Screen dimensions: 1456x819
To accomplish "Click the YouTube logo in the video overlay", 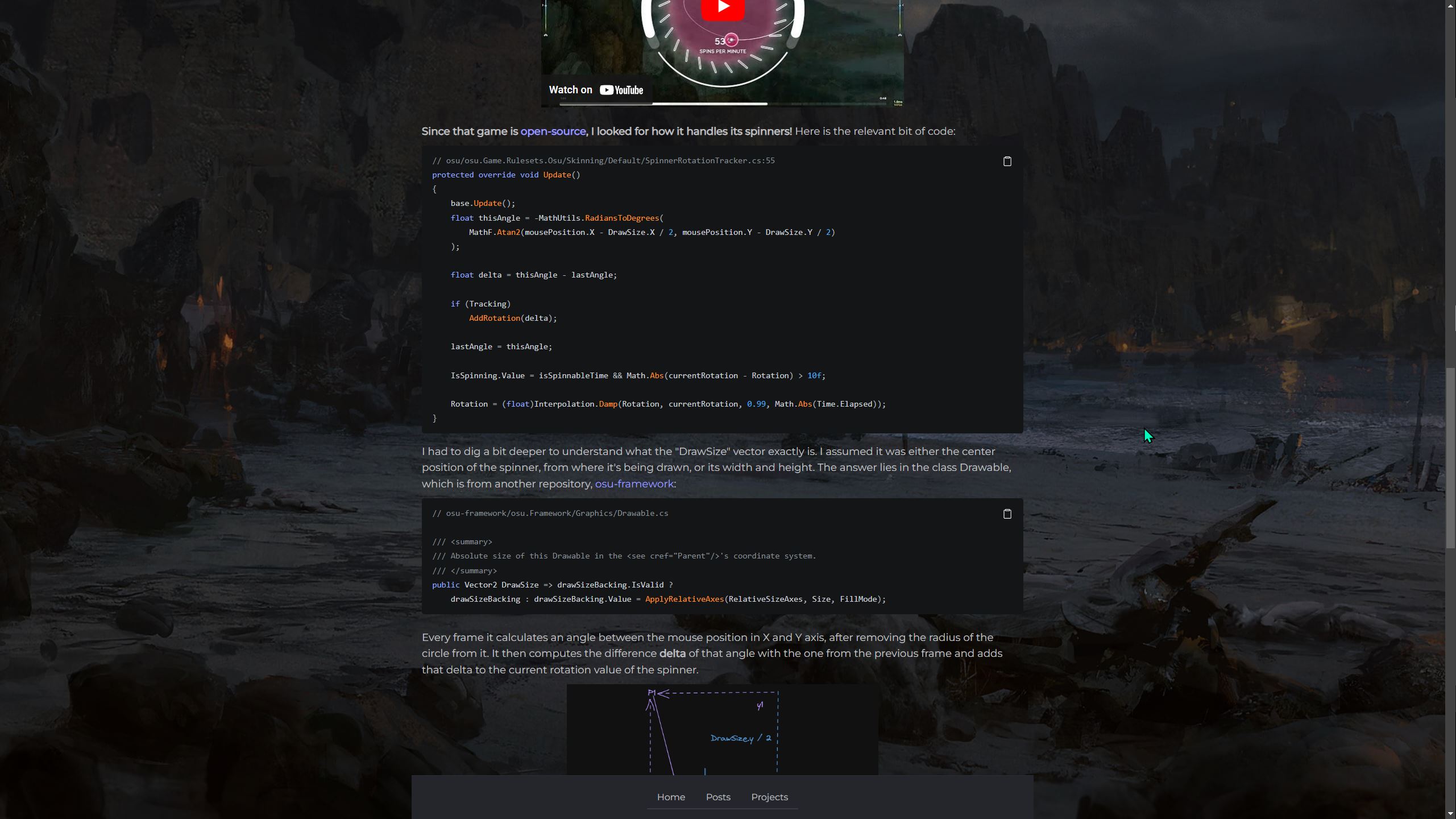I will [x=621, y=90].
